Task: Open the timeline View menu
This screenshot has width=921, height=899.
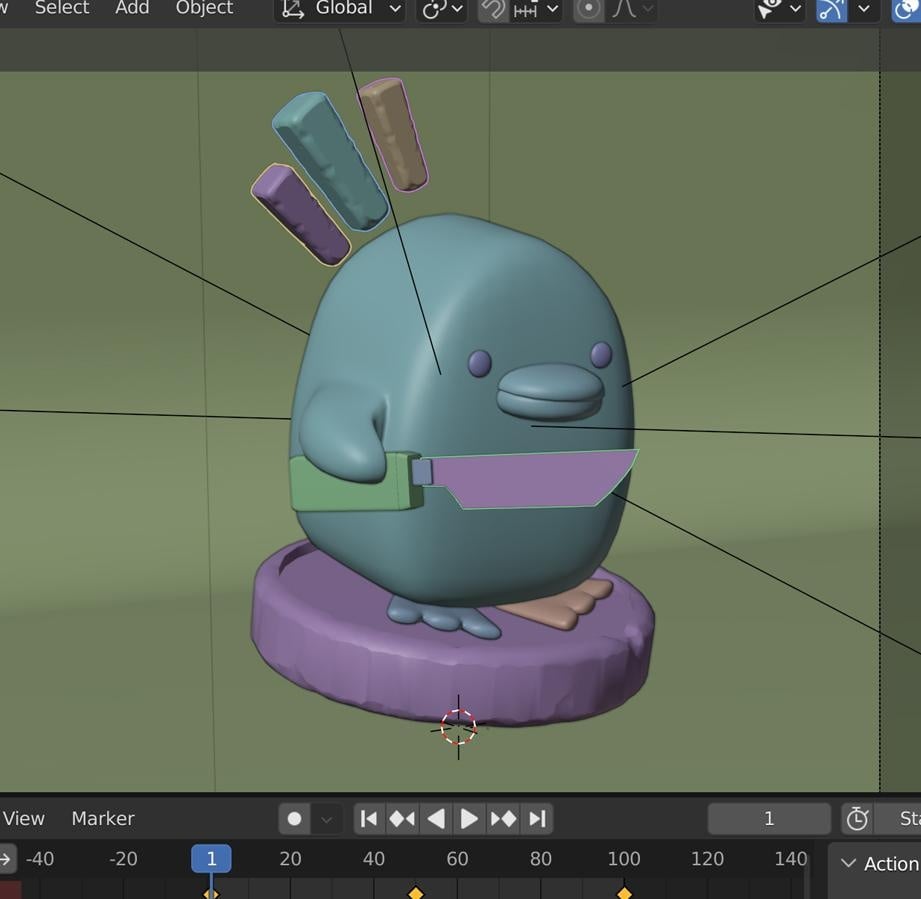Action: [23, 818]
